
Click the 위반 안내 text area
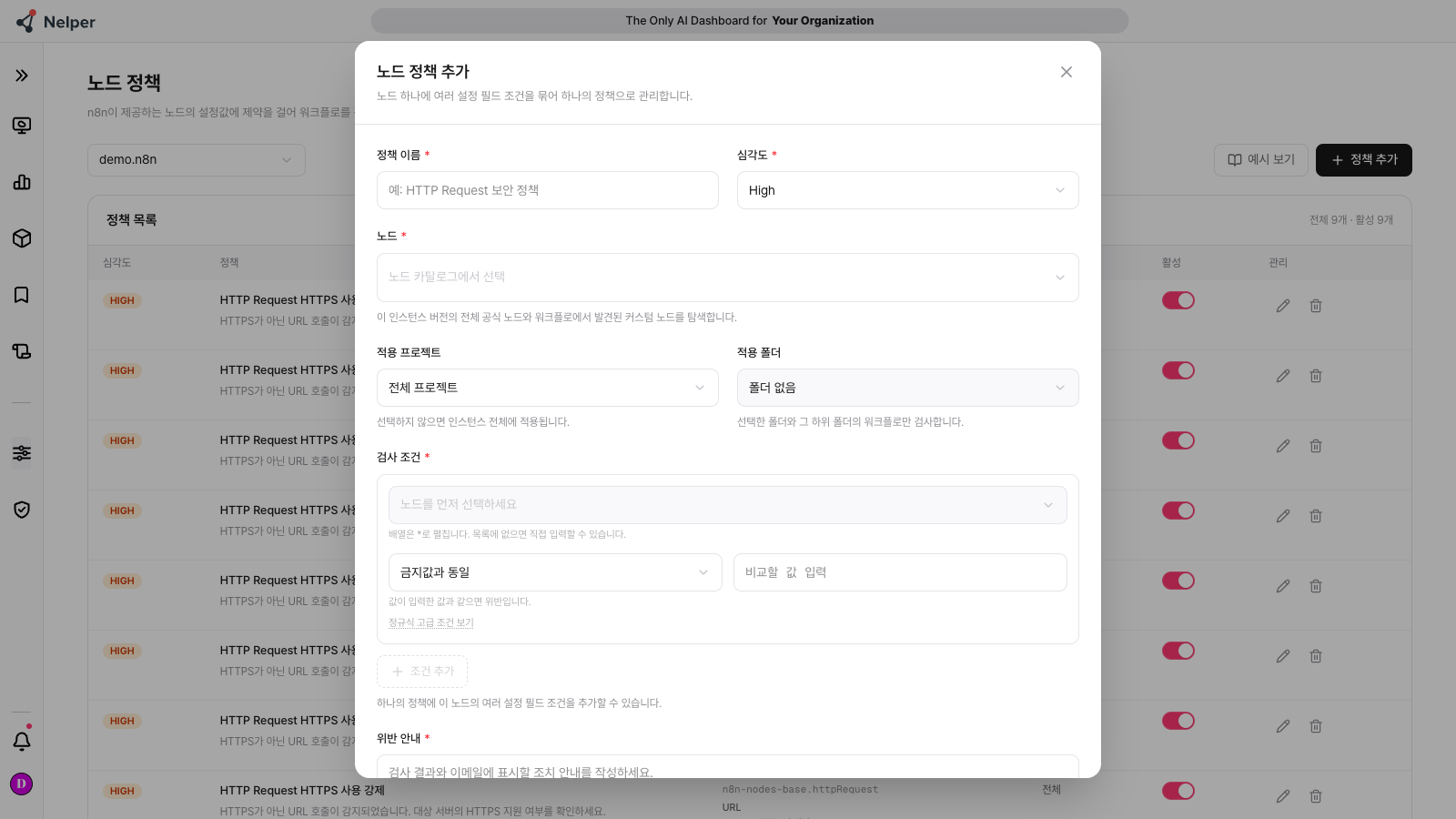click(728, 766)
